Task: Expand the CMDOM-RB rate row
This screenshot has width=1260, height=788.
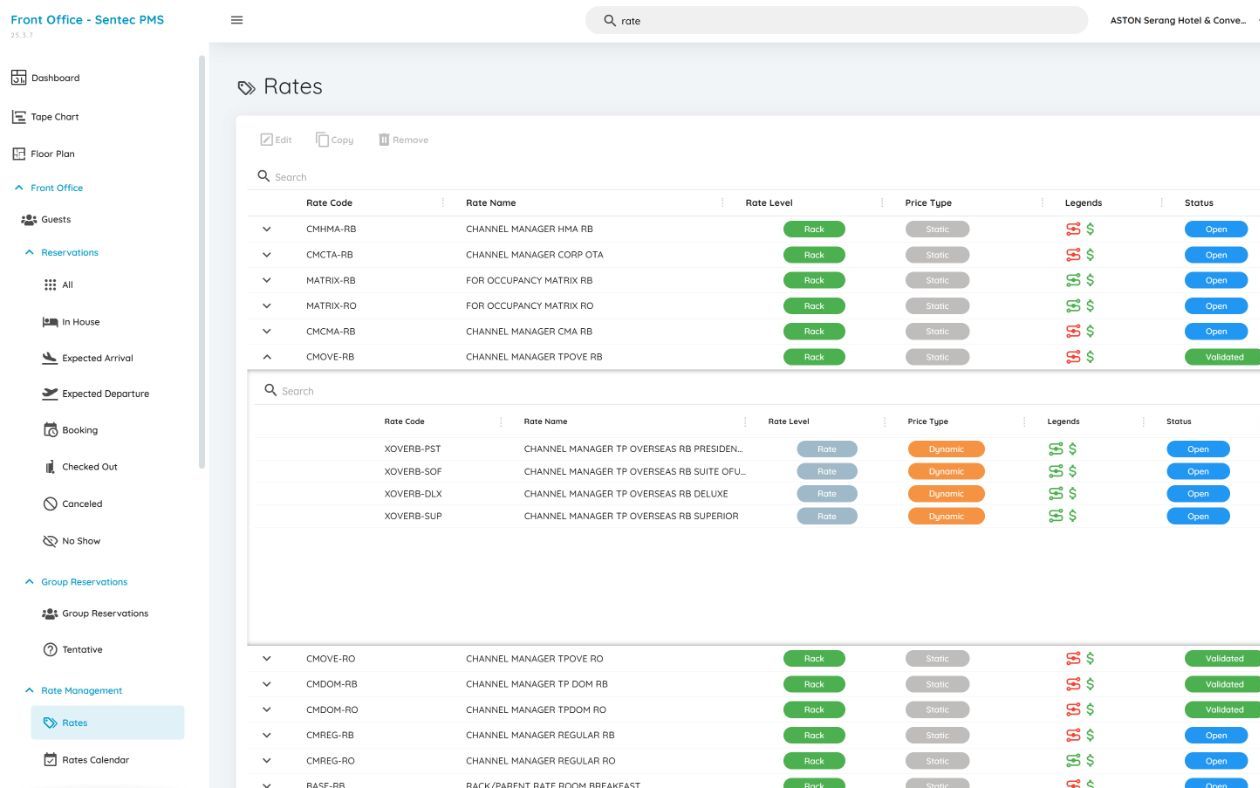Action: point(266,685)
